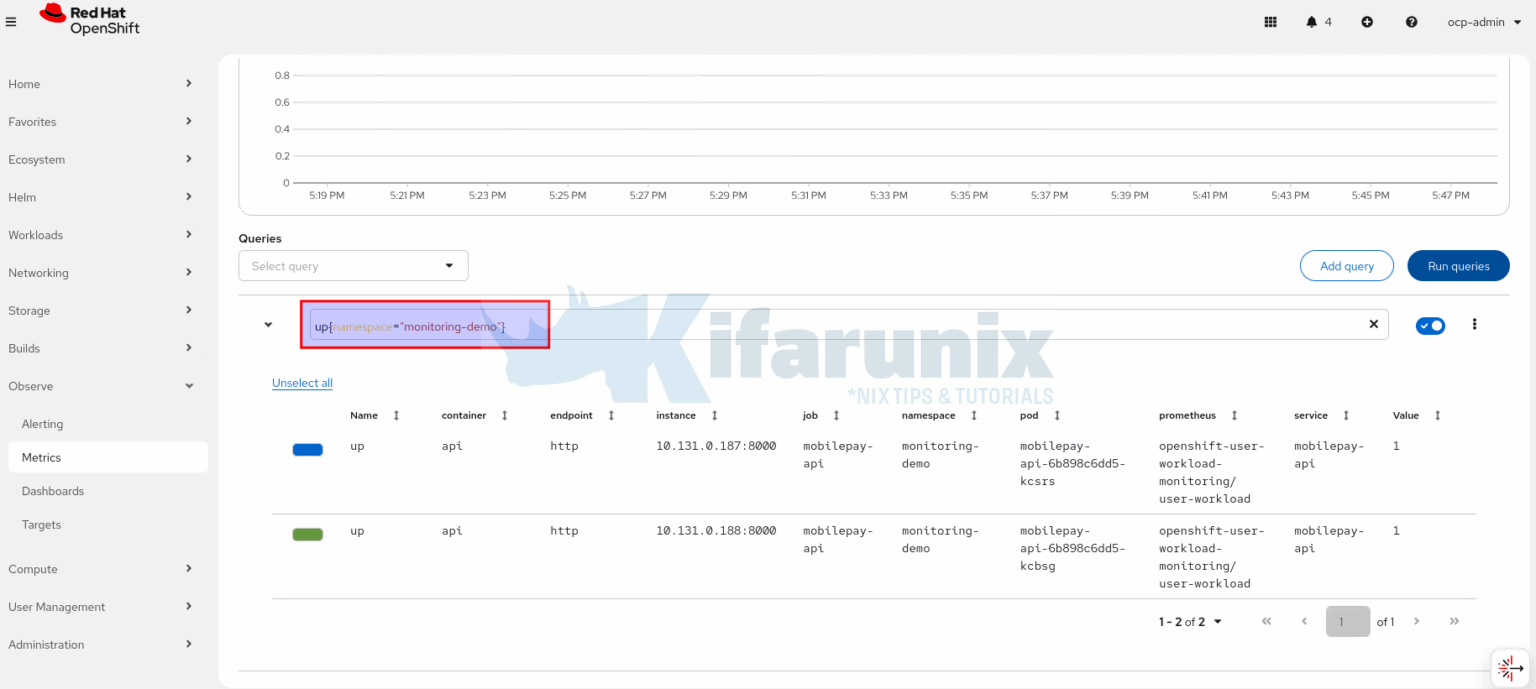
Task: Open the Metrics page
Action: coord(108,457)
